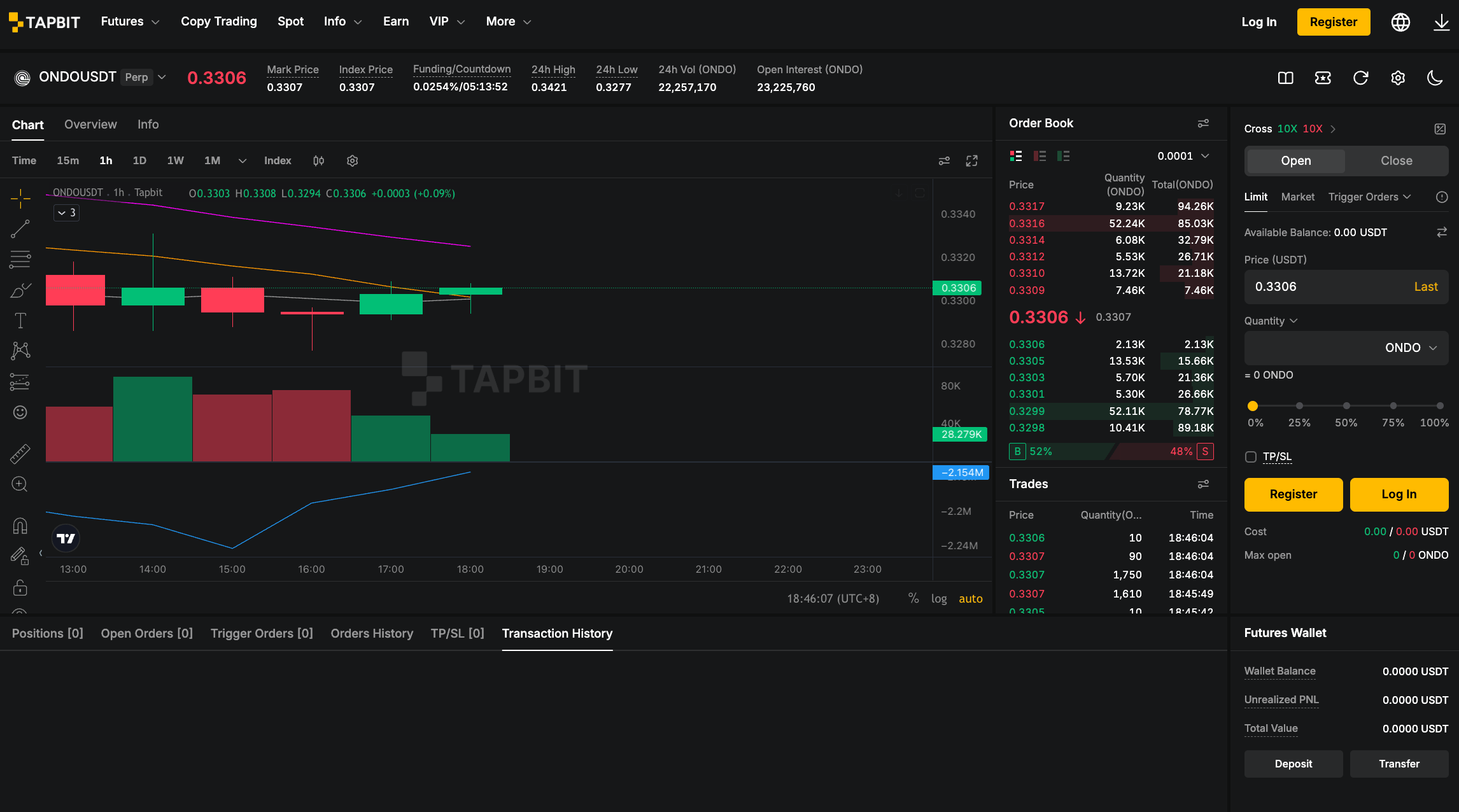
Task: Click the Price (USDT) input field
Action: tap(1346, 287)
